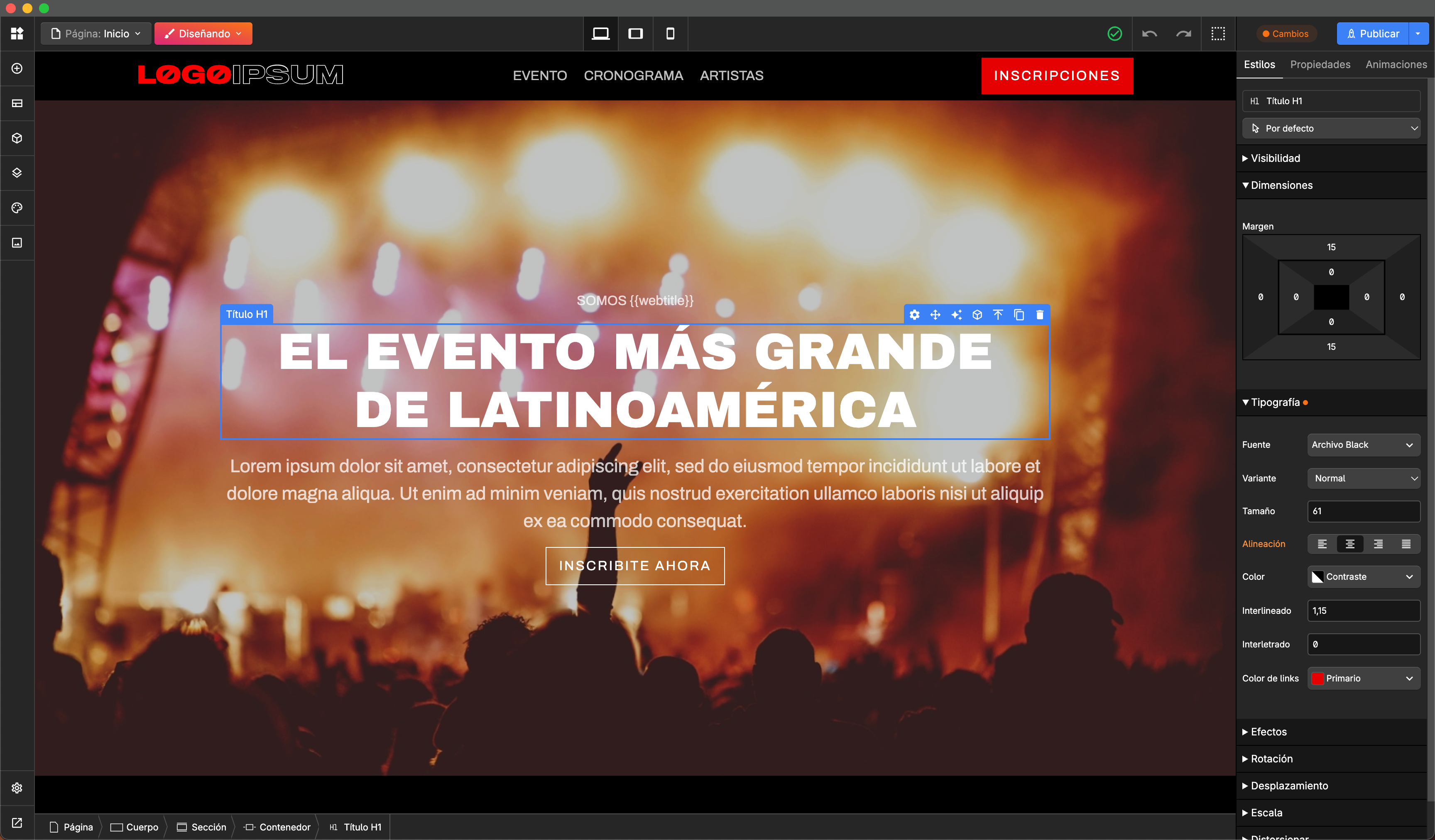Viewport: 1435px width, 840px height.
Task: Open the AI sparkles icon on H1 toolbar
Action: pyautogui.click(x=957, y=314)
